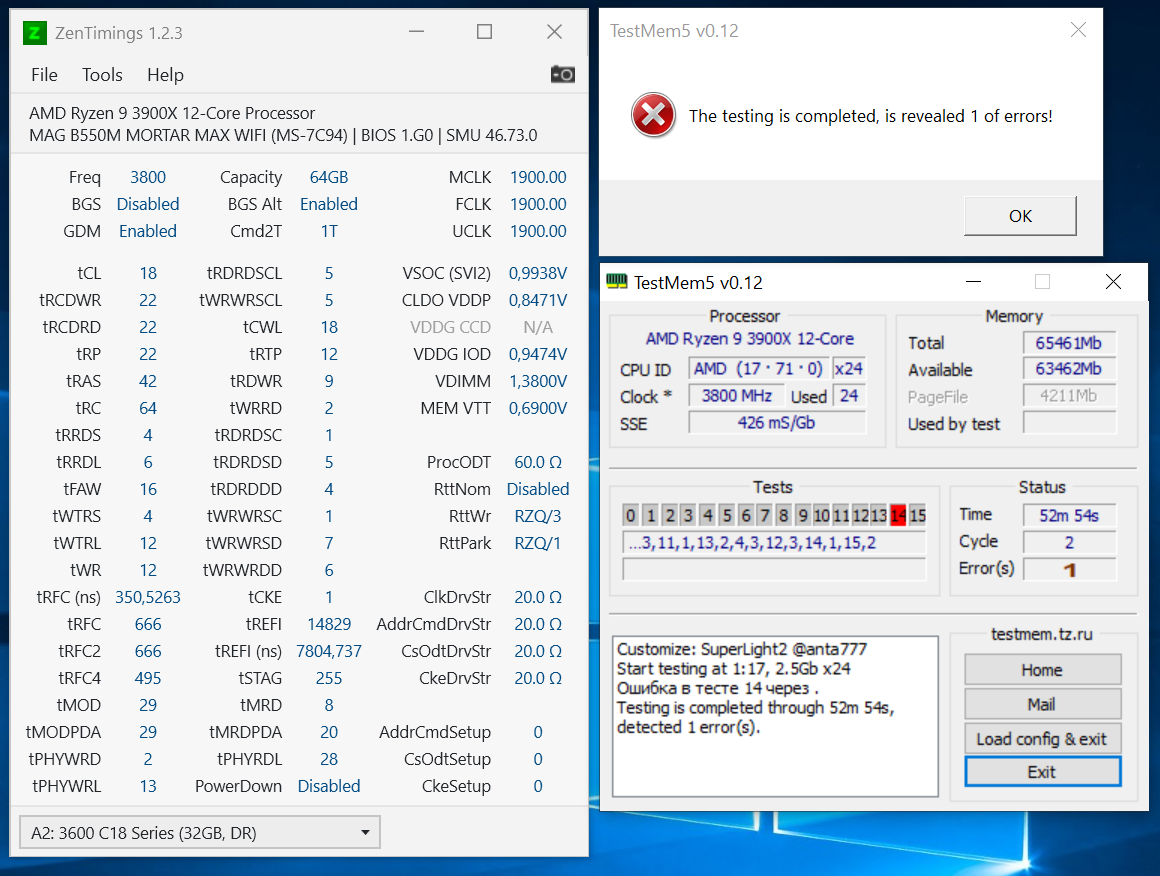The image size is (1160, 876).
Task: Click test box 7 in Tests
Action: [765, 515]
